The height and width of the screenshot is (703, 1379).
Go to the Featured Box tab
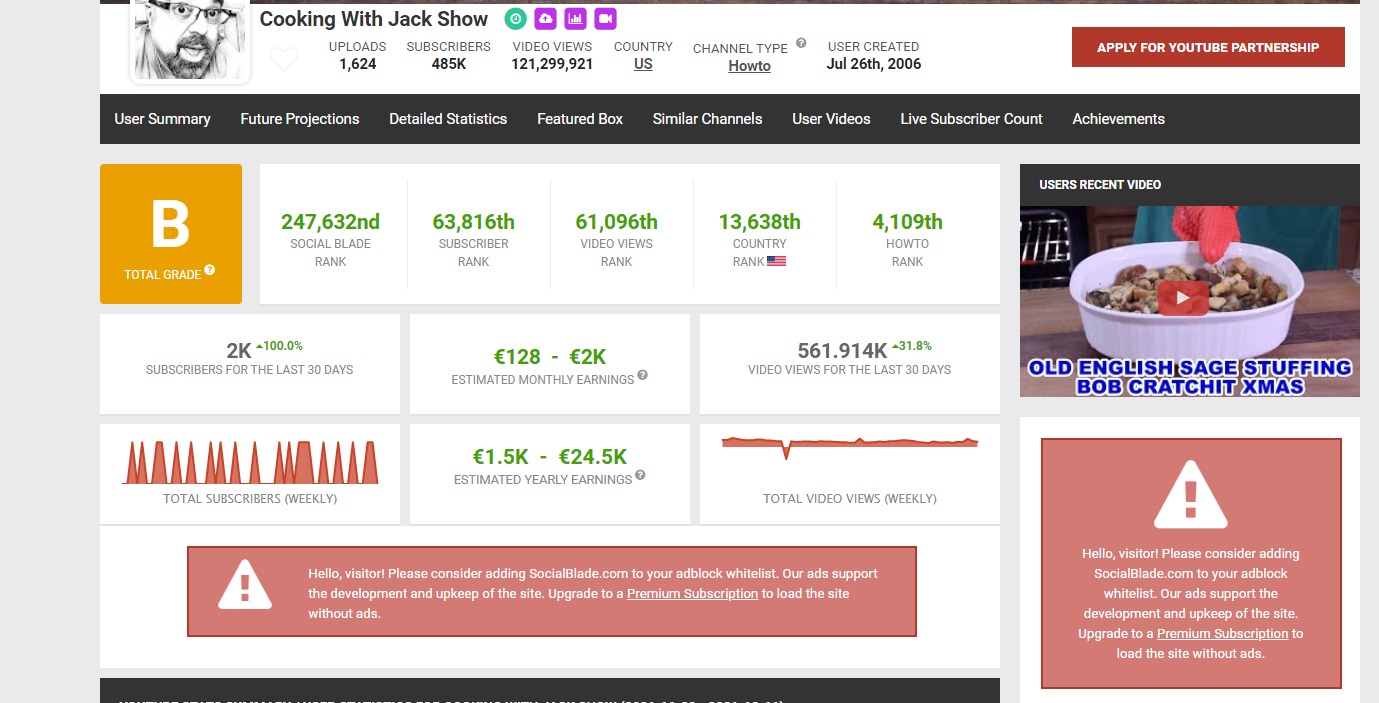(580, 119)
